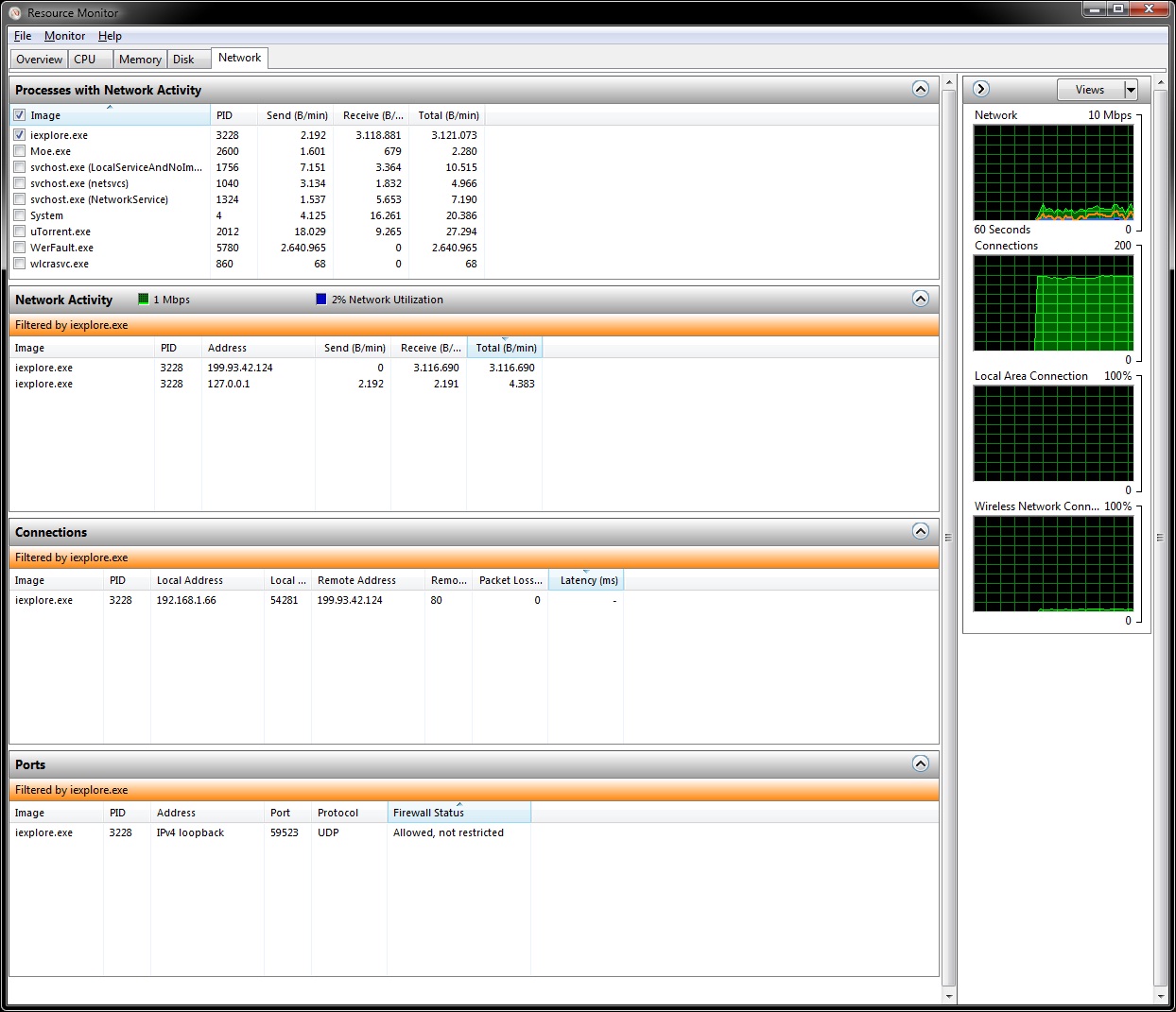This screenshot has width=1176, height=1012.
Task: Check the uTorrent.exe checkbox
Action: point(19,232)
